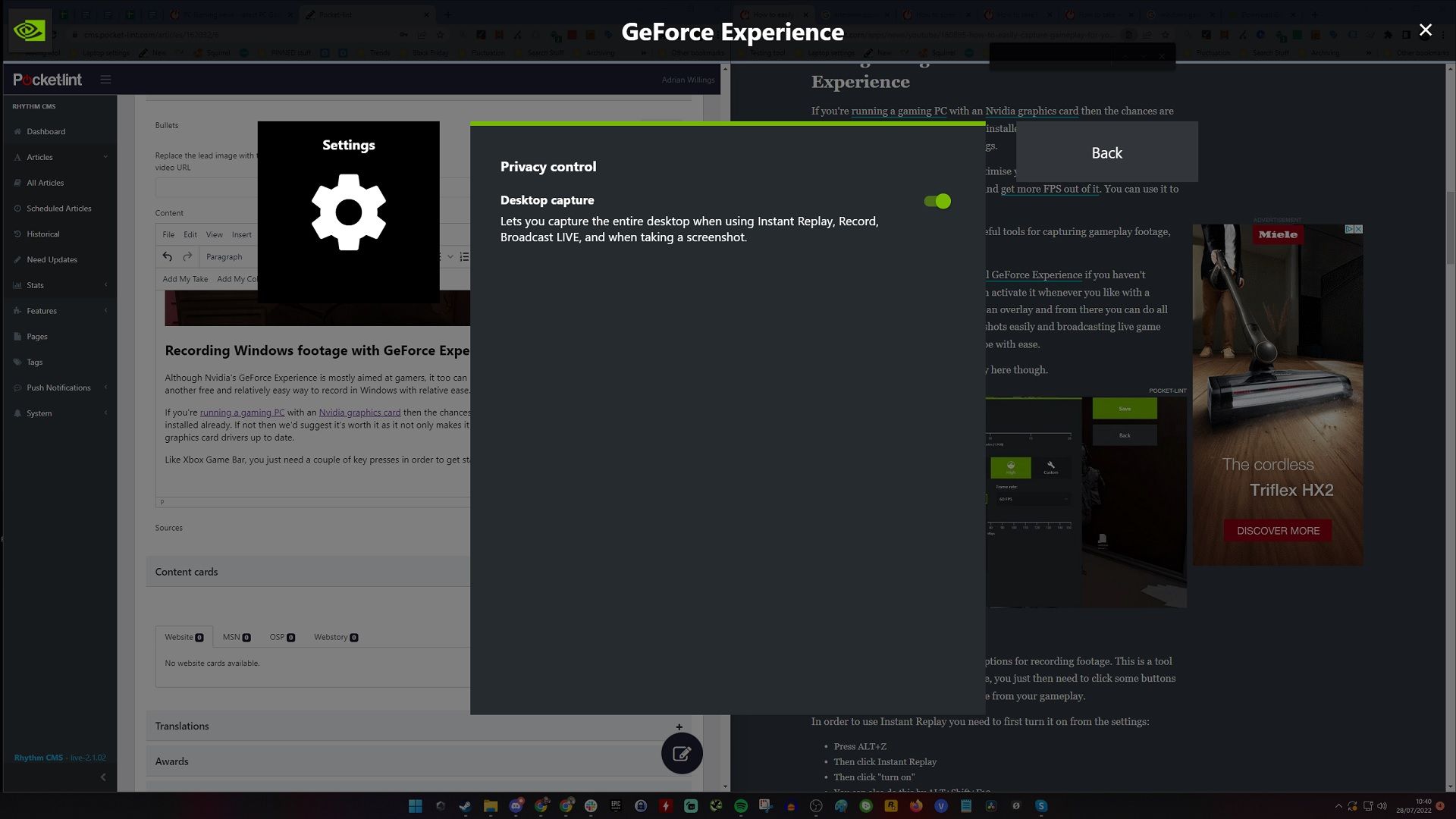Click the floating edit/compose button bottom right
This screenshot has height=819, width=1456.
tap(681, 753)
